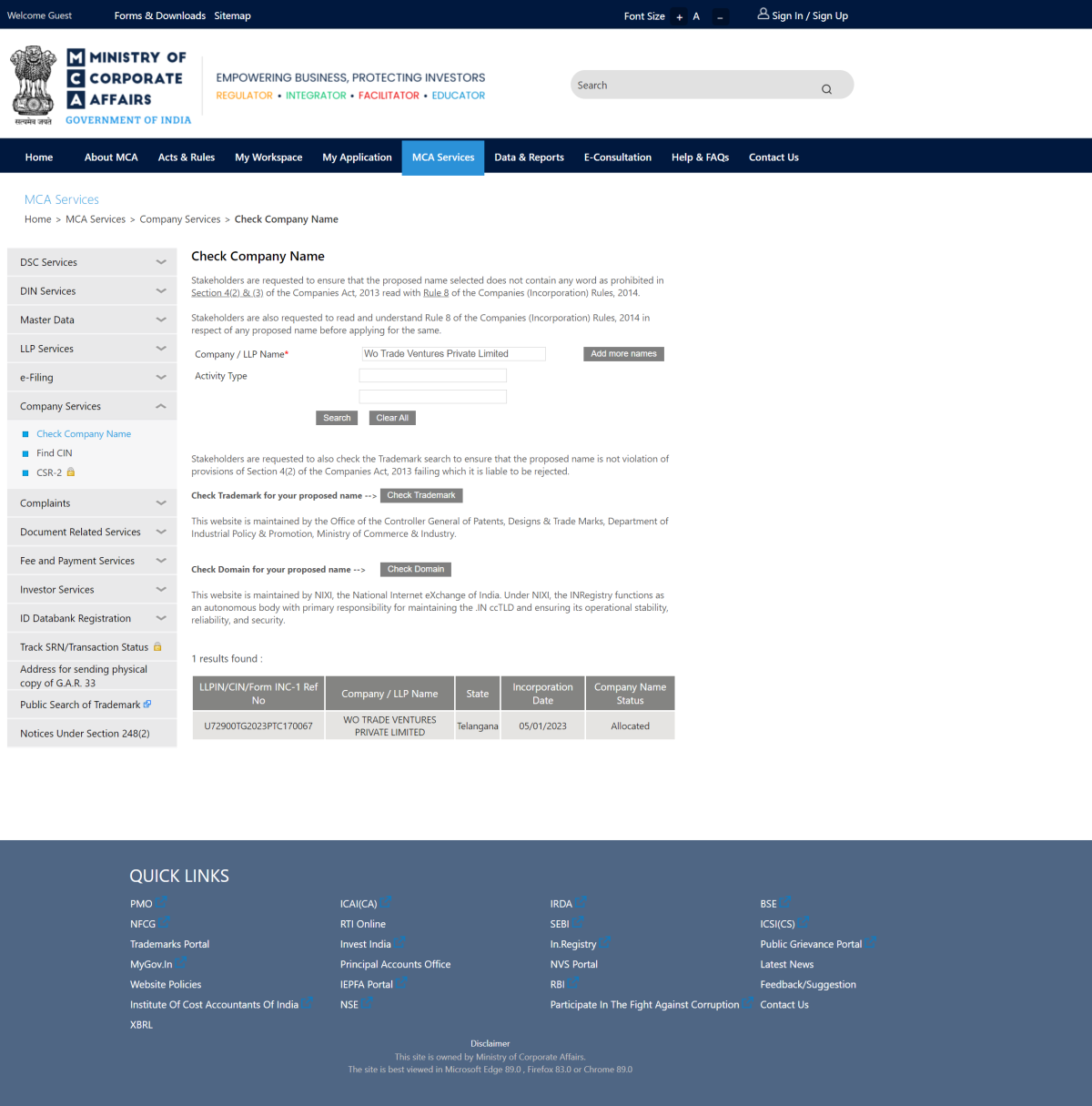The height and width of the screenshot is (1106, 1092).
Task: Click the Sign In user icon
Action: (763, 15)
